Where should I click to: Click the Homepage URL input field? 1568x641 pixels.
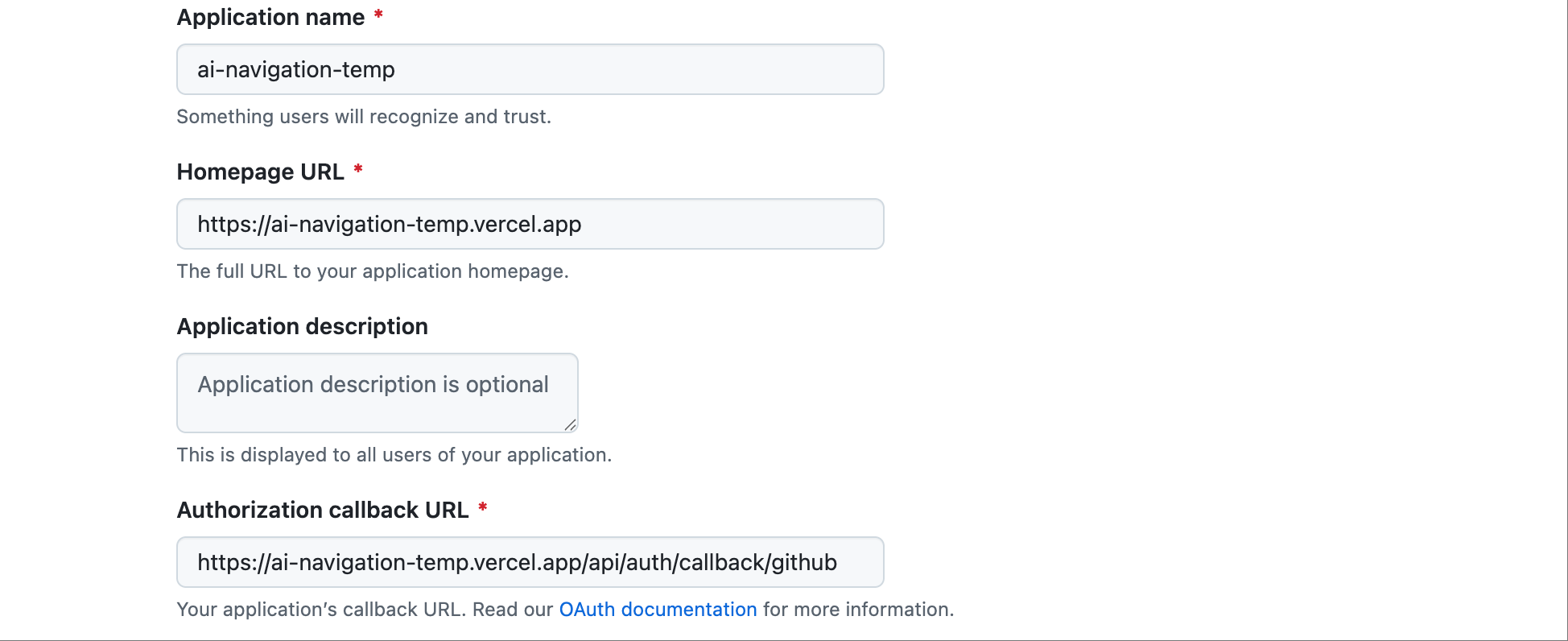[530, 224]
